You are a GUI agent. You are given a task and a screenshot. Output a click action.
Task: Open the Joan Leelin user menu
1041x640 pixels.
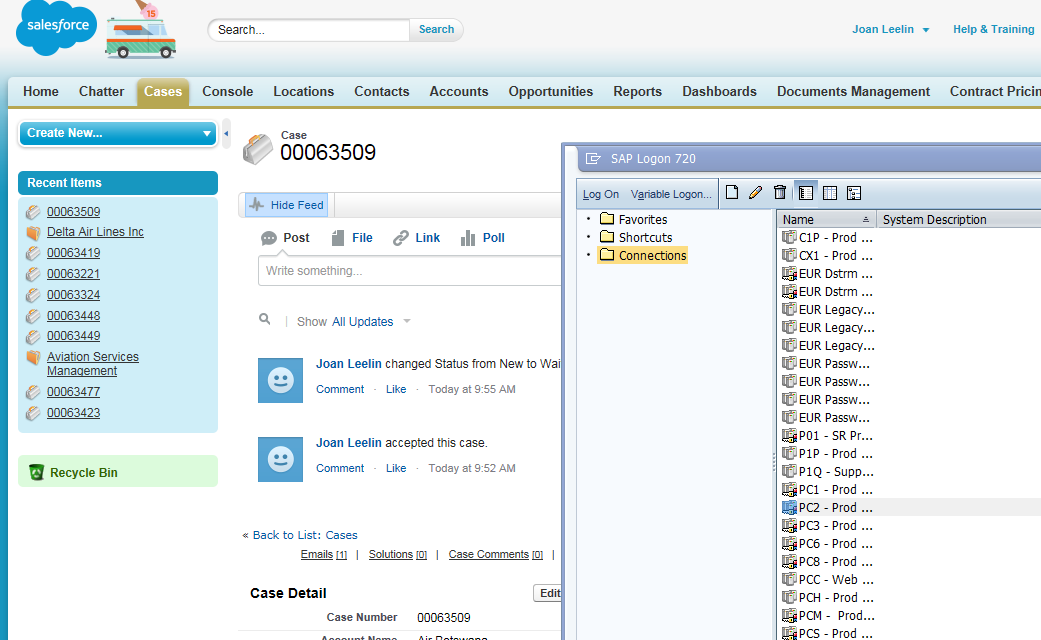(x=890, y=29)
